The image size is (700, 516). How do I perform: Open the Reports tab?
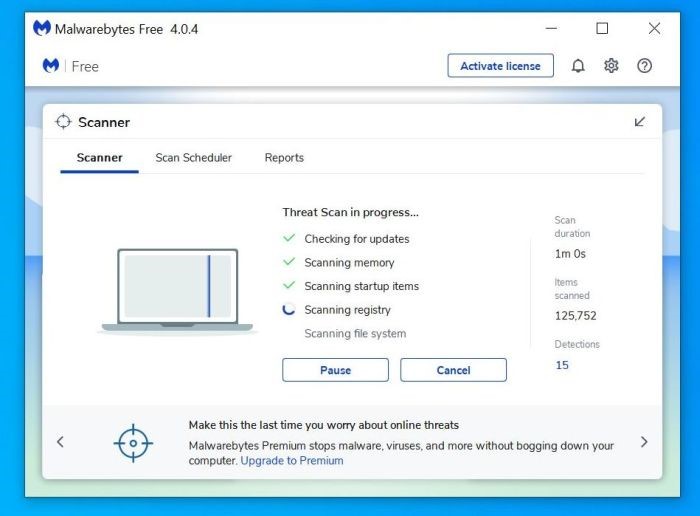click(x=284, y=158)
